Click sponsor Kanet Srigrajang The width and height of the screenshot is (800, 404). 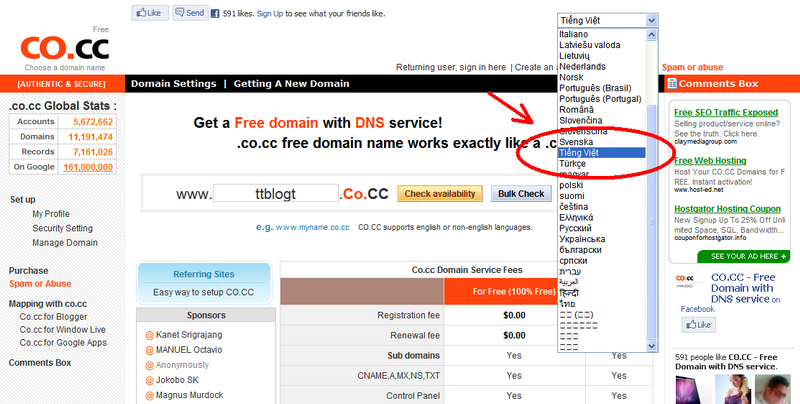click(189, 335)
